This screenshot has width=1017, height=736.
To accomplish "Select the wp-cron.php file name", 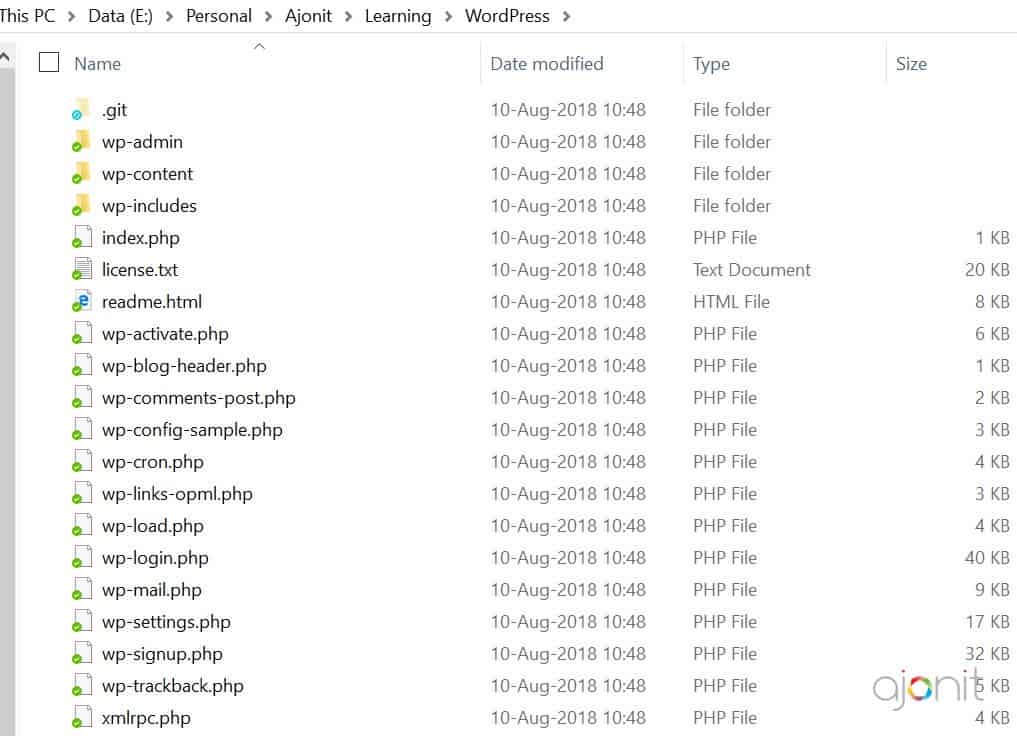I will click(x=152, y=462).
